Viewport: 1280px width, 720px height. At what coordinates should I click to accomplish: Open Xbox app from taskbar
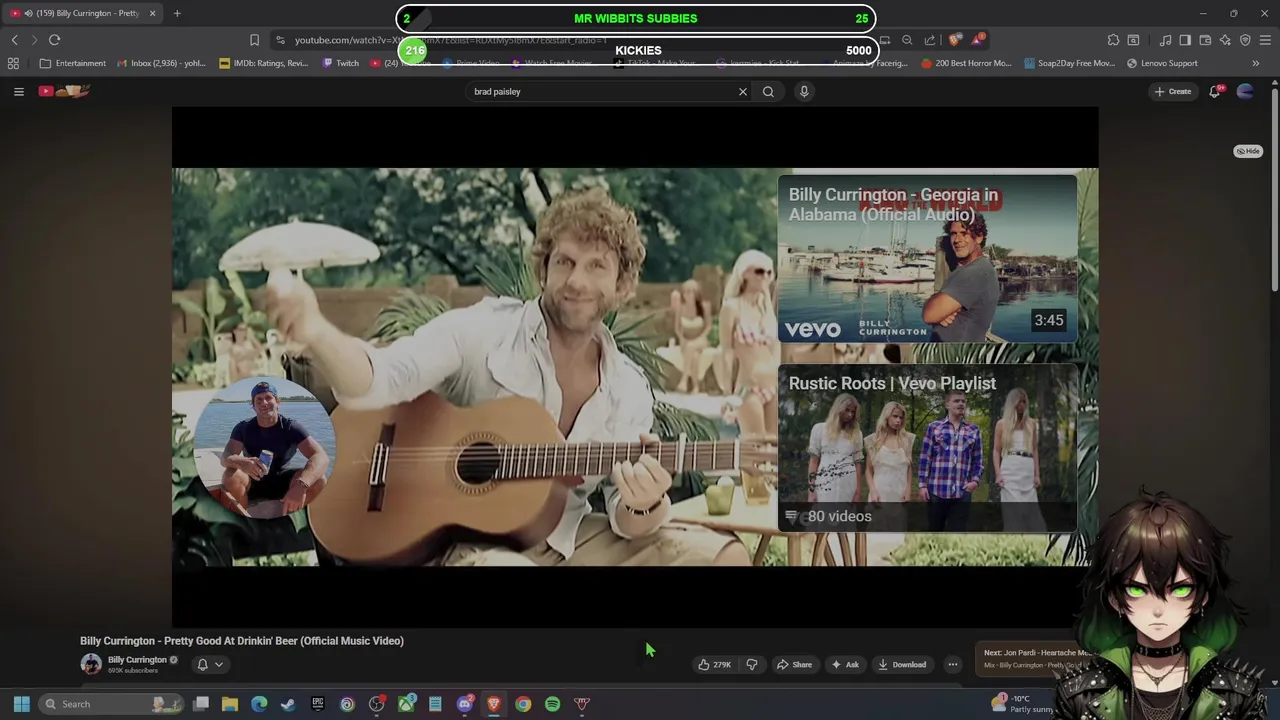[406, 704]
